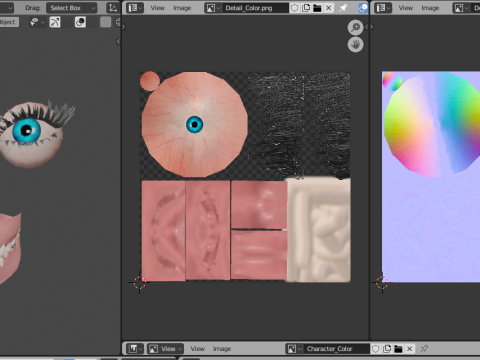
Task: Expand the 3D viewport sidebar arrow
Action: (x=118, y=41)
